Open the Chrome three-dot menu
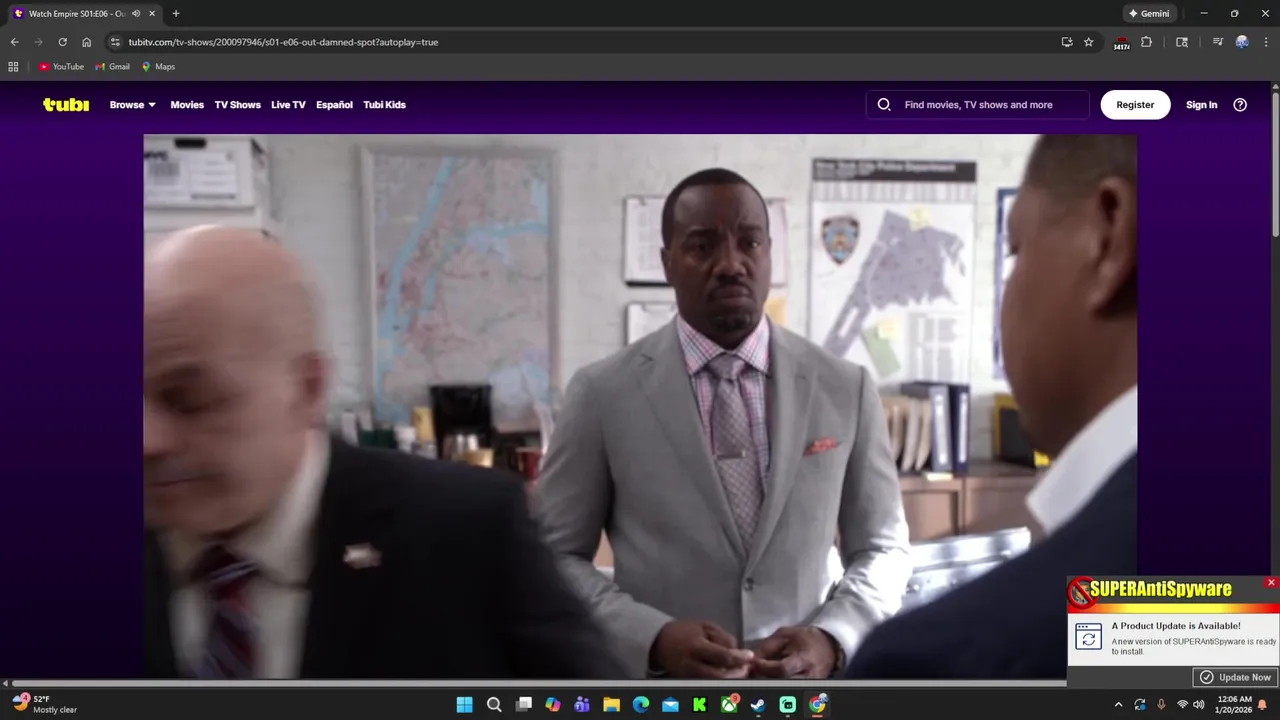Viewport: 1280px width, 720px height. coord(1265,42)
